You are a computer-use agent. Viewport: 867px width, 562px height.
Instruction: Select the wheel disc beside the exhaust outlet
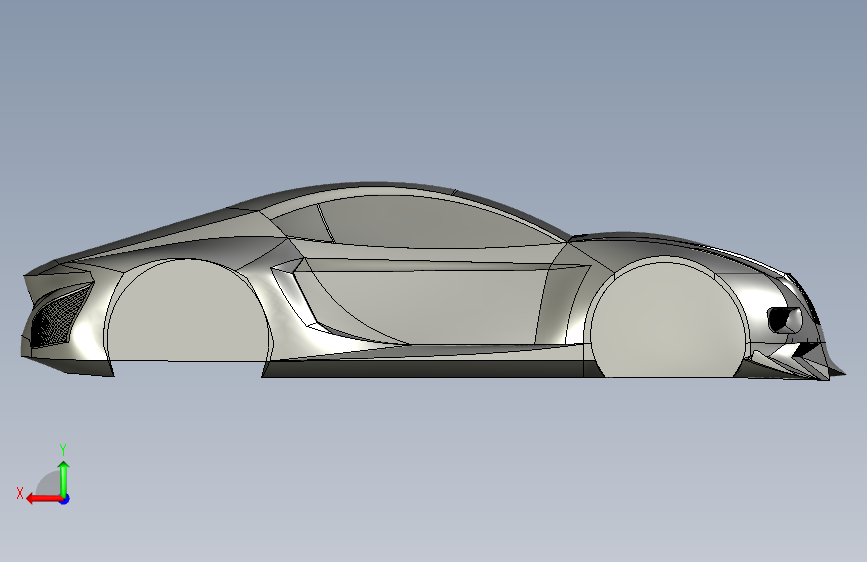668,321
